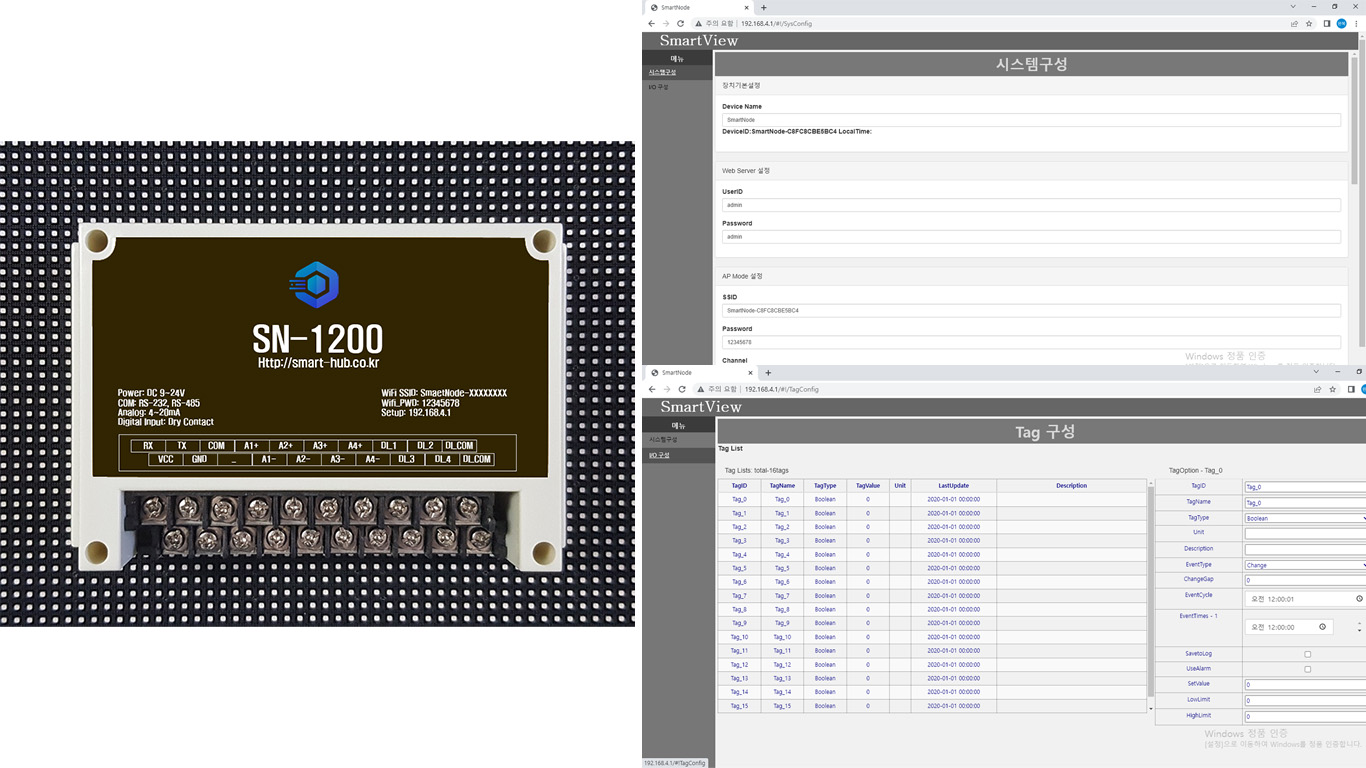Click the TagConfig address bar URL

pos(781,389)
